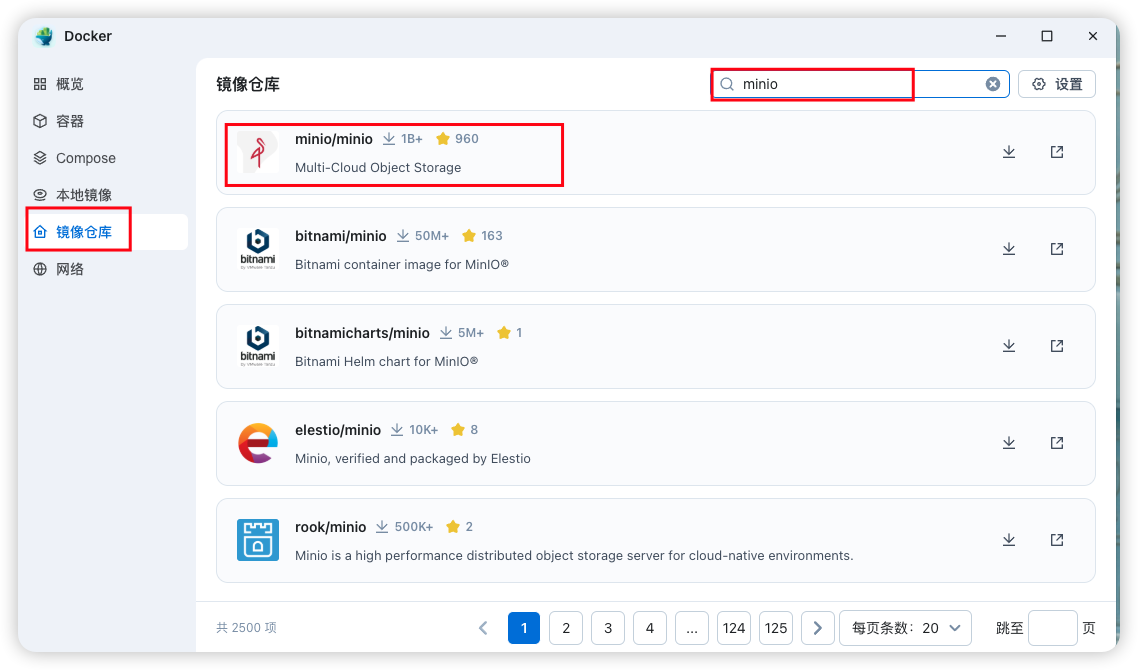Click the Docker whale app icon
Viewport: 1138px width, 670px height.
[x=44, y=36]
